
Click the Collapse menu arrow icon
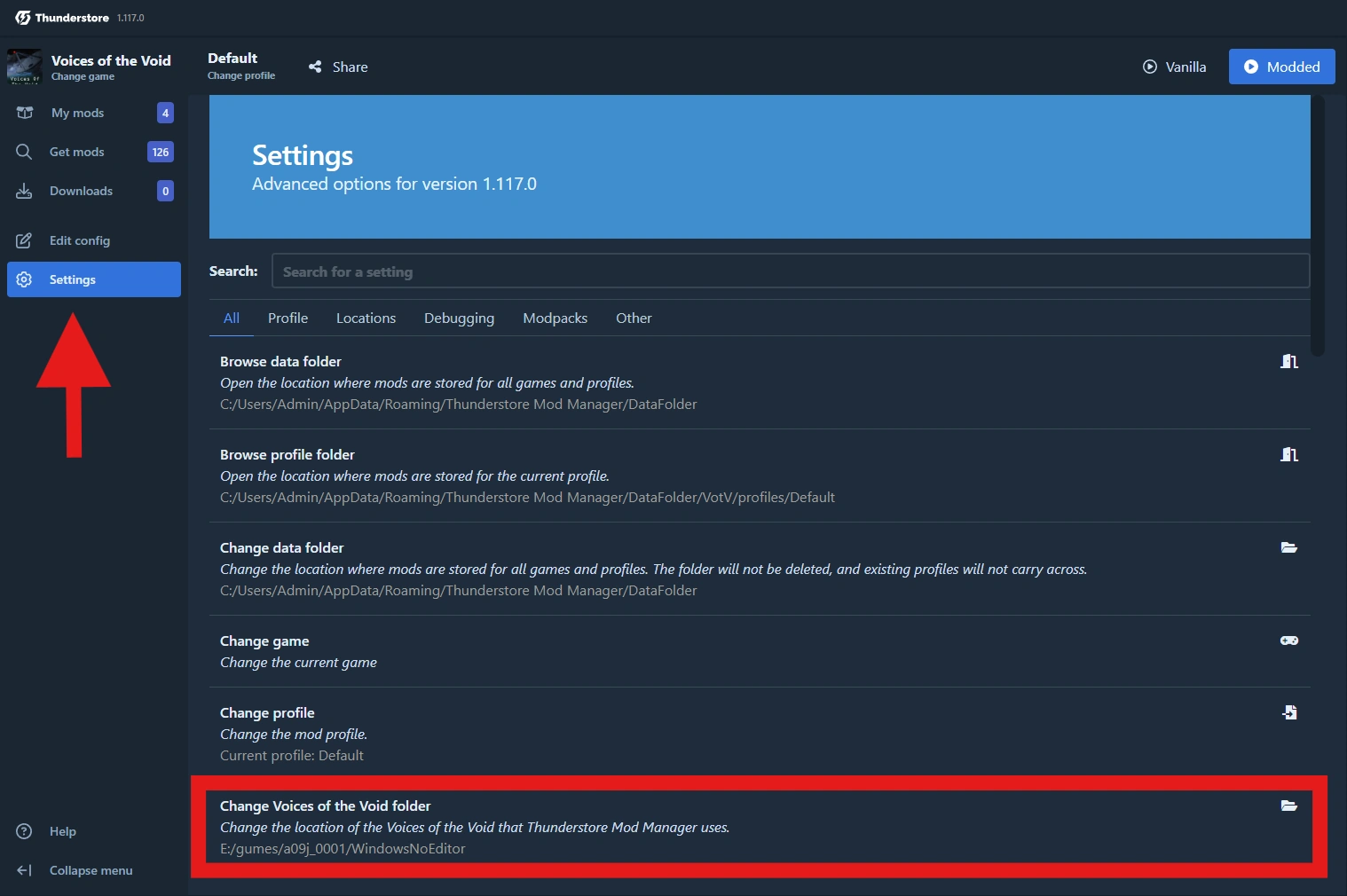[24, 870]
